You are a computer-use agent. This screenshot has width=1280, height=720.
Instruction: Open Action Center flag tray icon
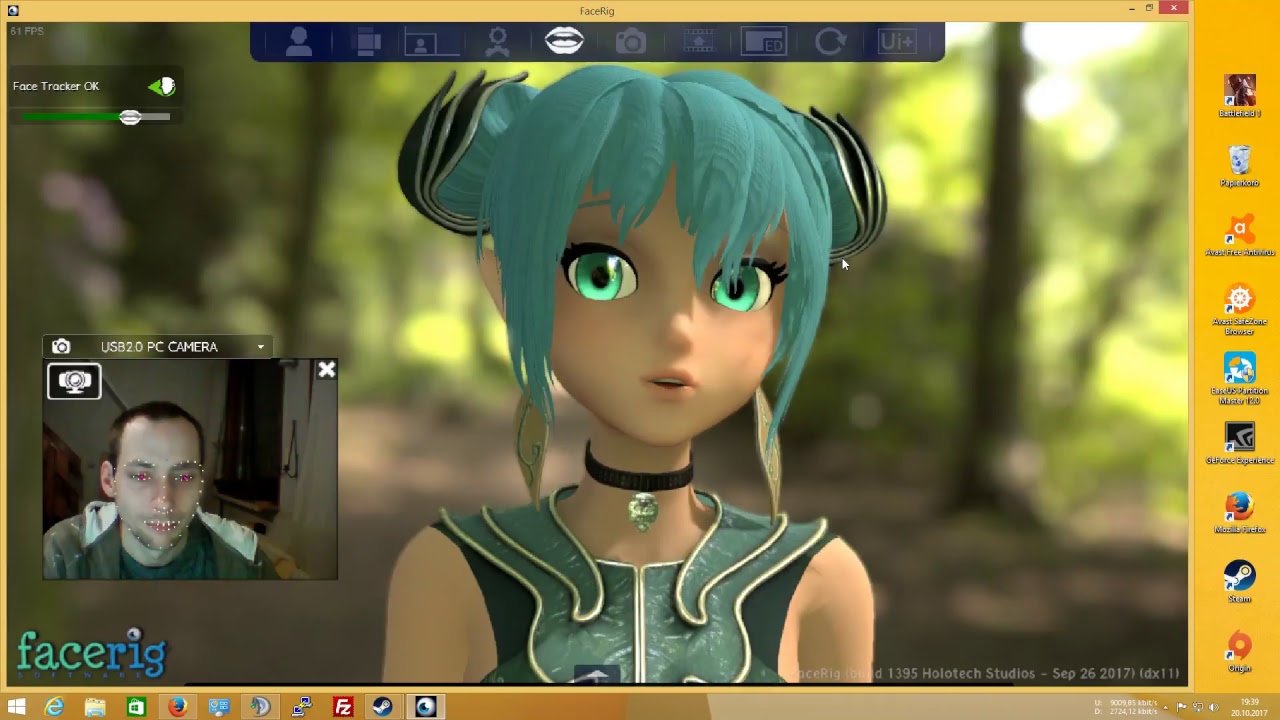1182,708
